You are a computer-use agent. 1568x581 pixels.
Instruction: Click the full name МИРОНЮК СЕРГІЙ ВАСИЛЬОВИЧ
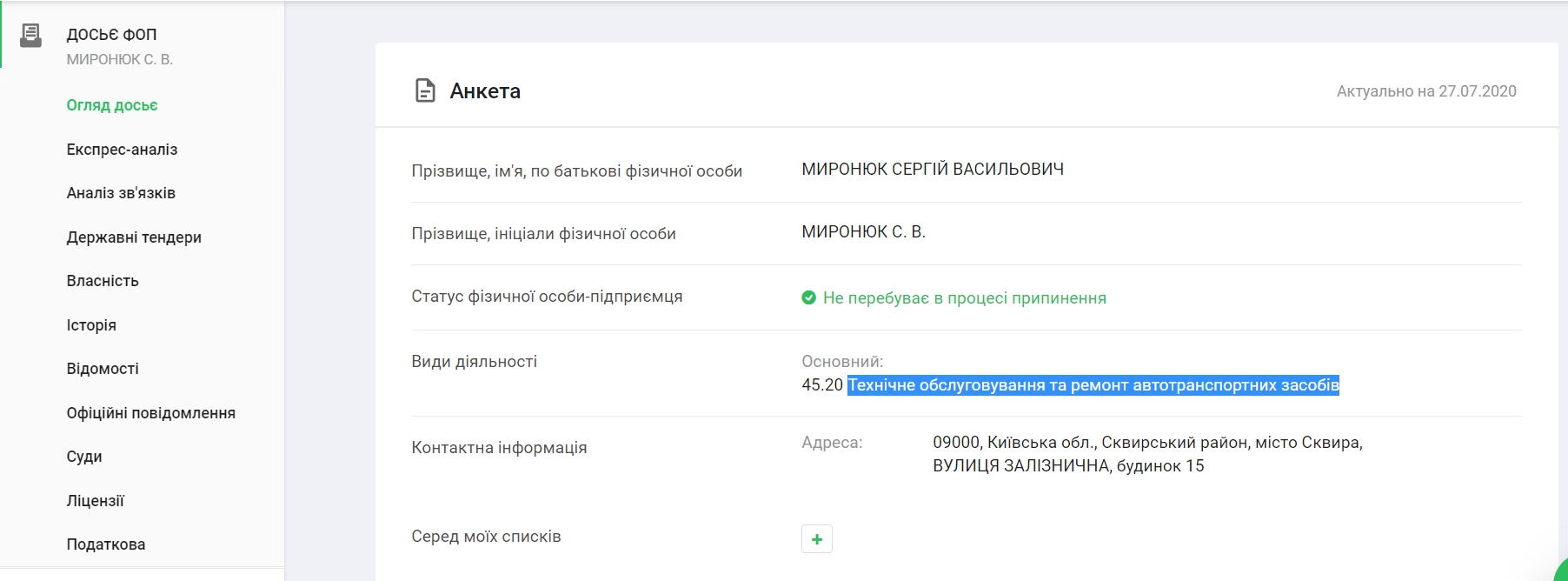point(932,170)
